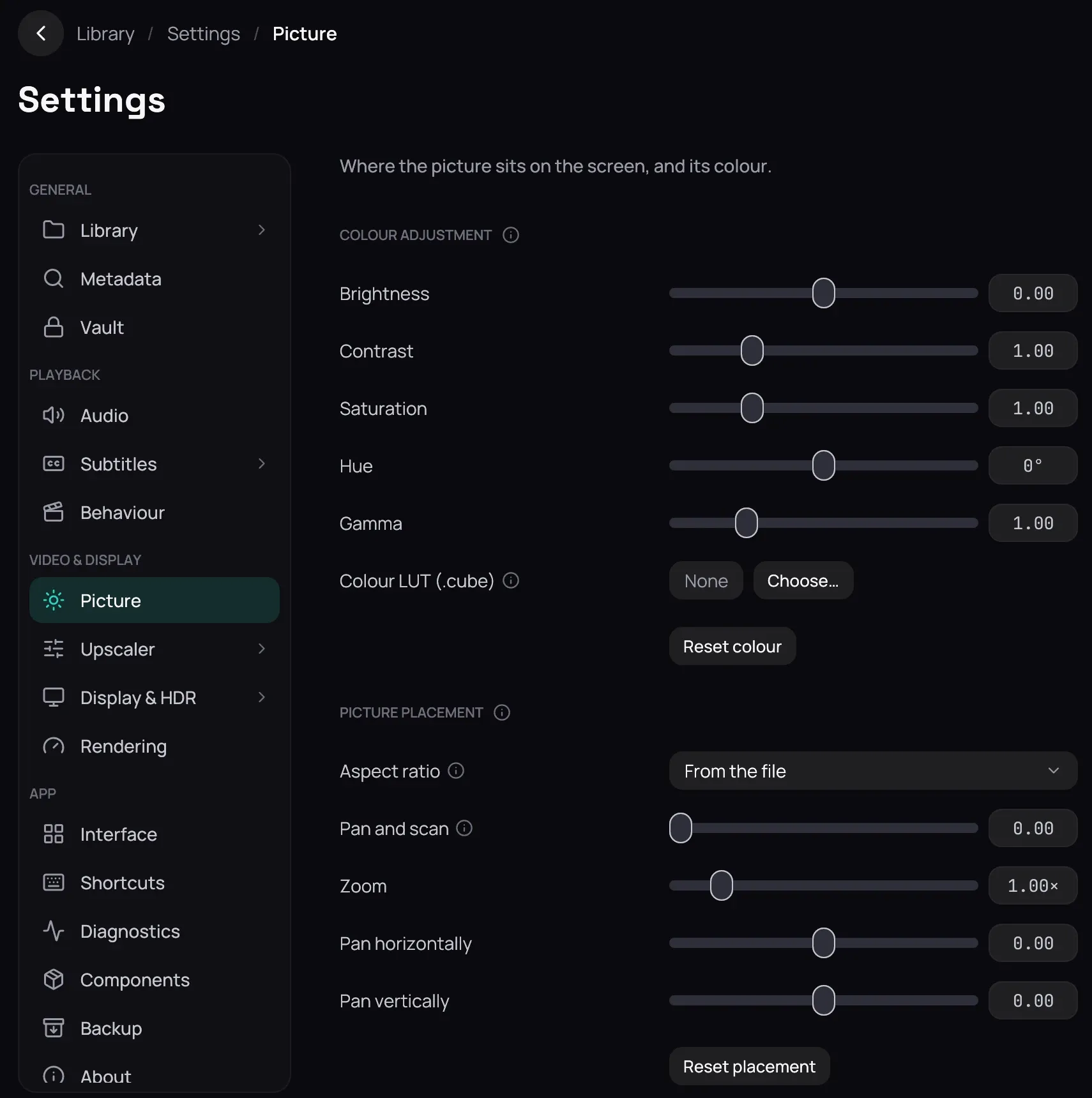Click the Hue value field
Viewport: 1092px width, 1098px height.
click(1033, 465)
